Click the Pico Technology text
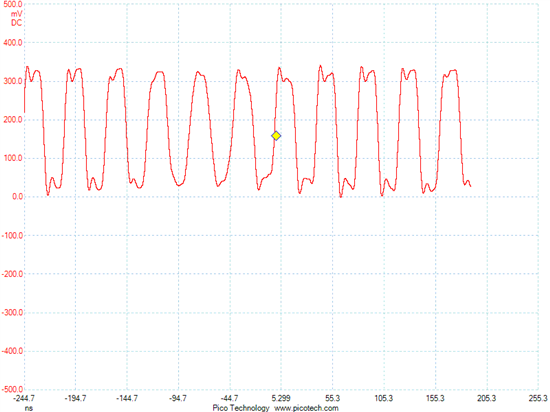The width and height of the screenshot is (550, 412). (x=241, y=408)
